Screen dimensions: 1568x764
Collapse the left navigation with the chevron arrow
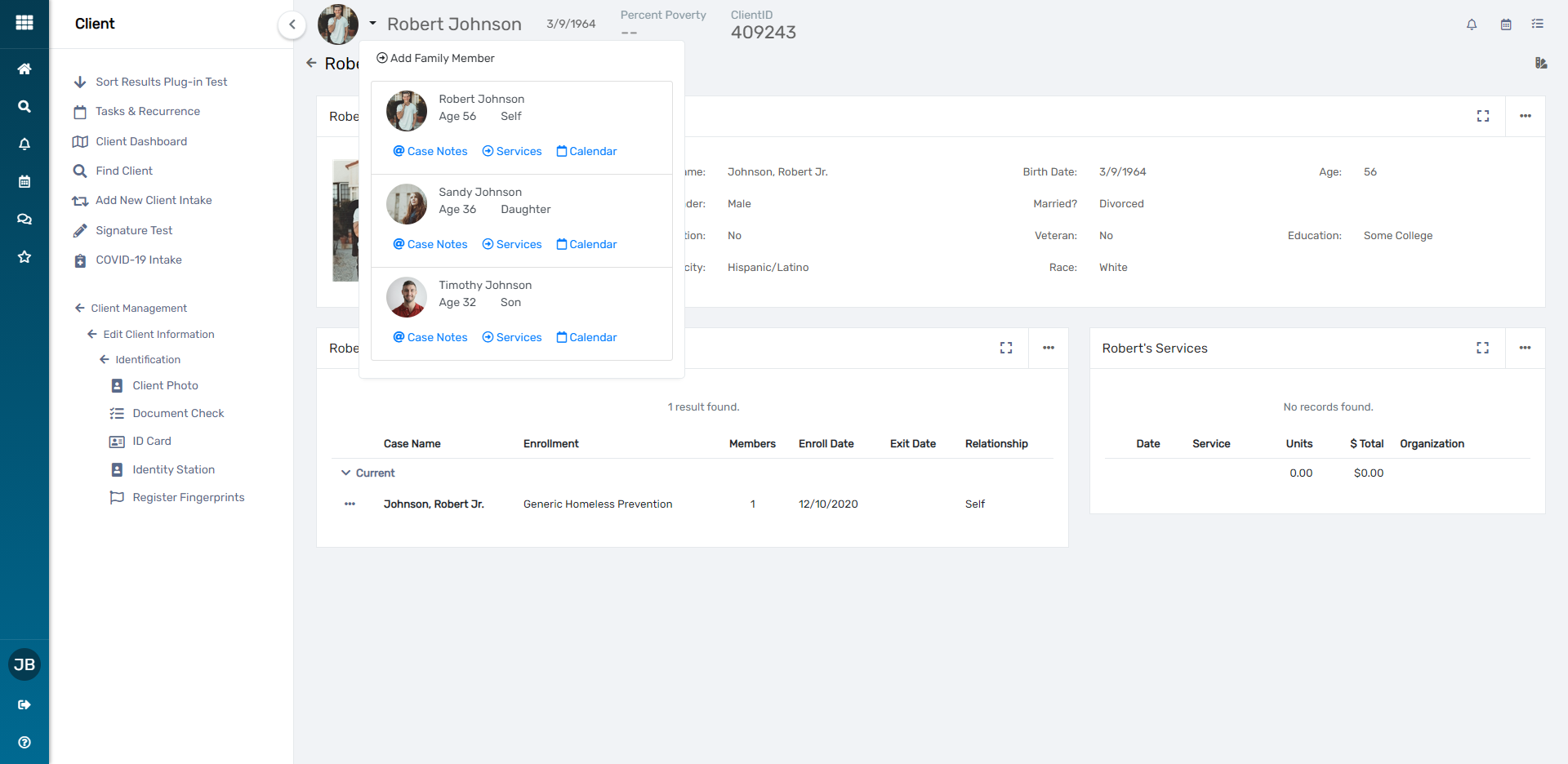coord(292,24)
